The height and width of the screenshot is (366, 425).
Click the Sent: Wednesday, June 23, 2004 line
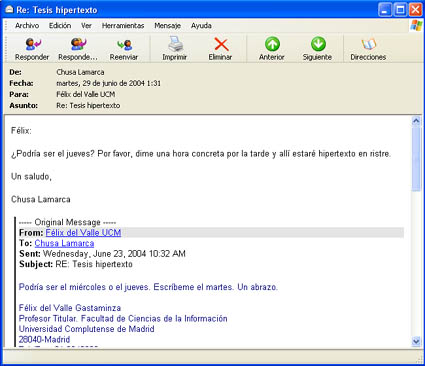click(x=102, y=254)
